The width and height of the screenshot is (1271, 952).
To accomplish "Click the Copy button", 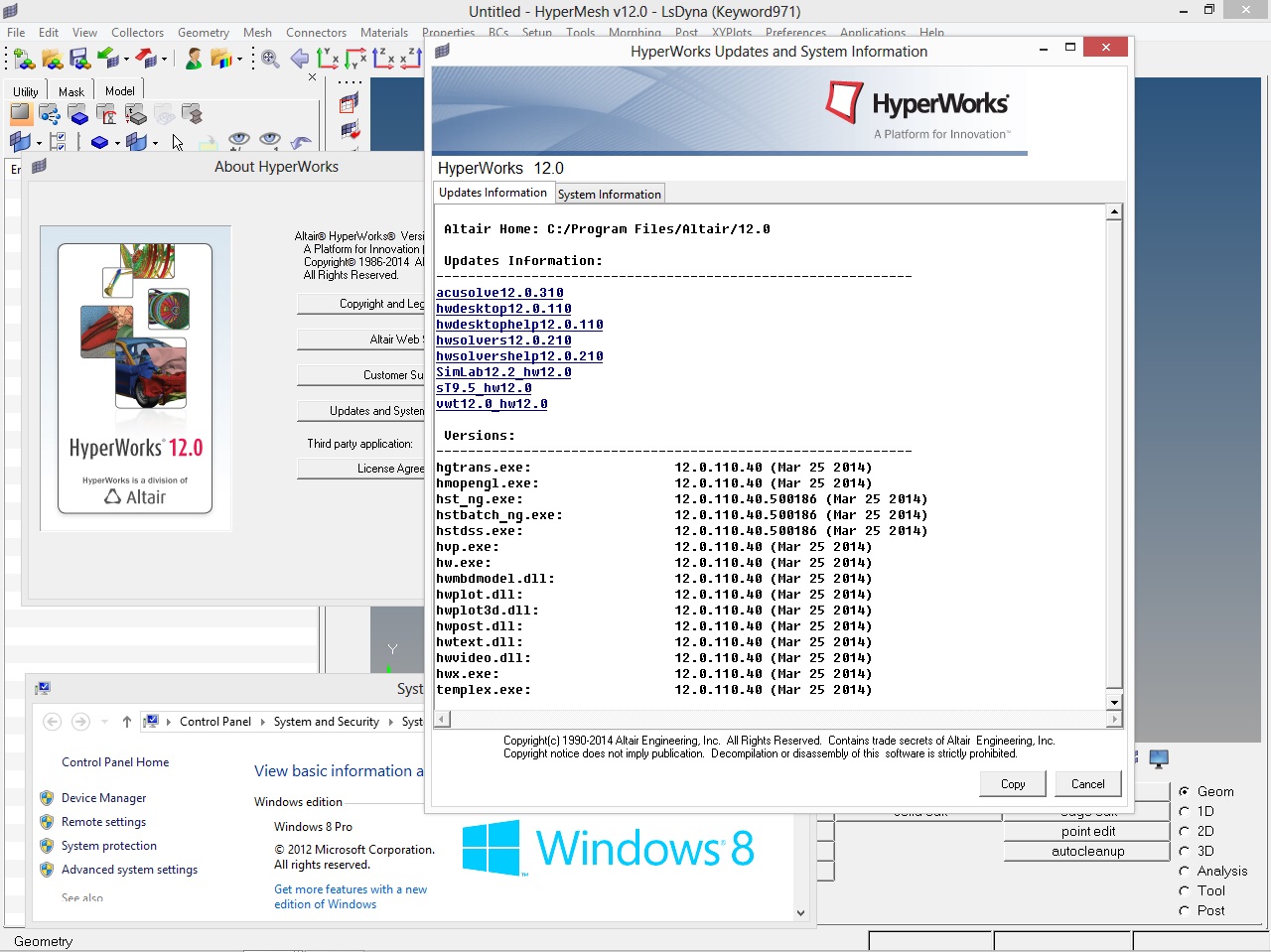I will pos(1013,783).
